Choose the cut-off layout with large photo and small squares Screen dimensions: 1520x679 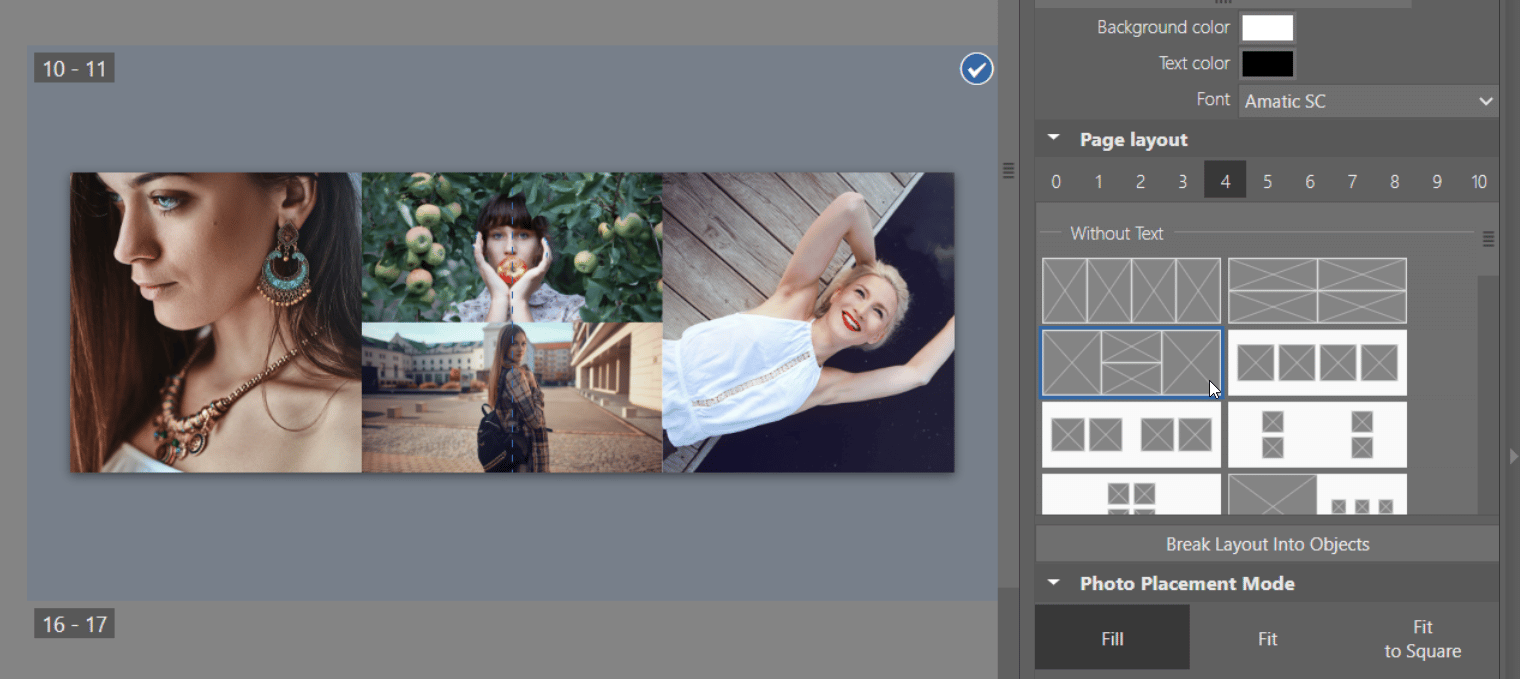pyautogui.click(x=1317, y=494)
